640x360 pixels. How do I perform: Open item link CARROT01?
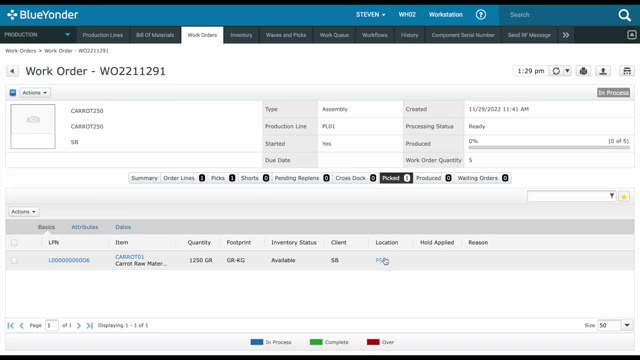tap(129, 257)
